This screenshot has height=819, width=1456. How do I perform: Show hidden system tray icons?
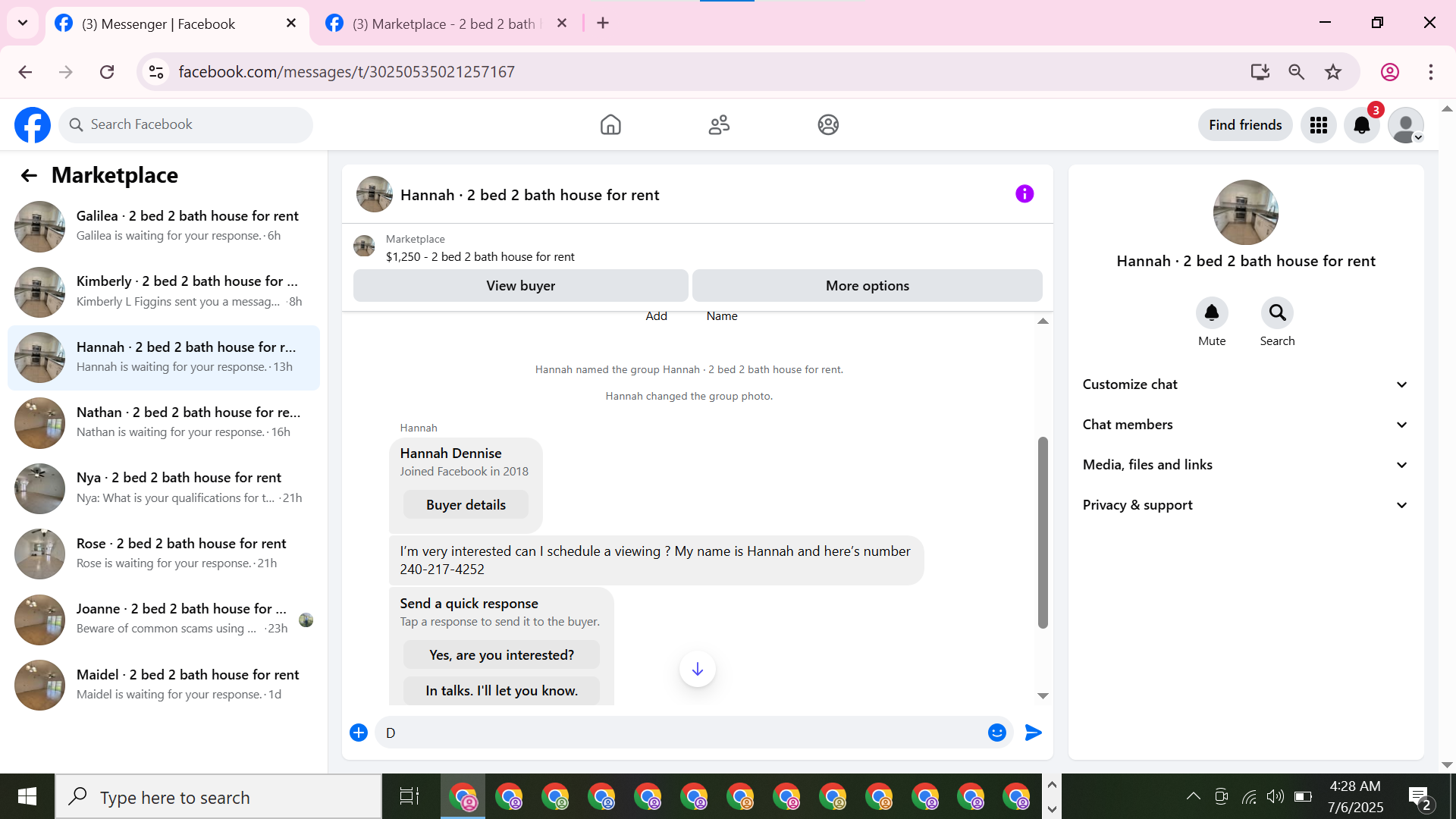click(1193, 796)
